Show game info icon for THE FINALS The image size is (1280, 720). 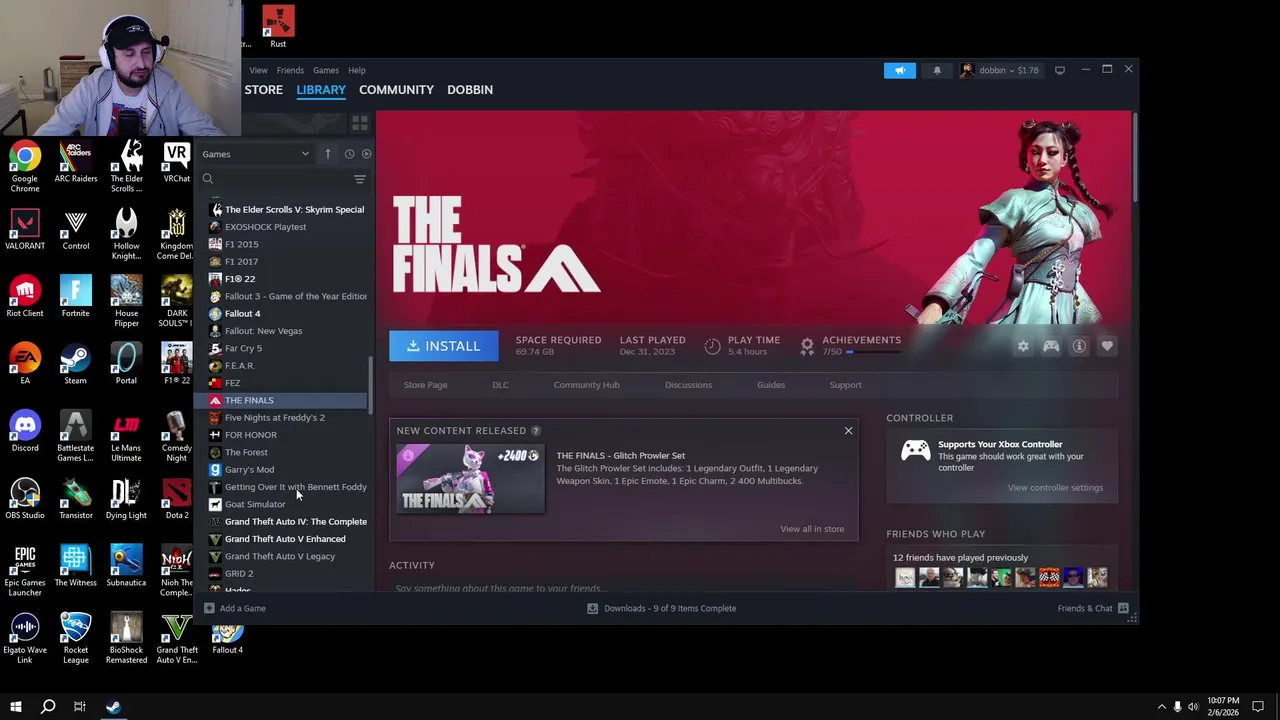(x=1079, y=346)
